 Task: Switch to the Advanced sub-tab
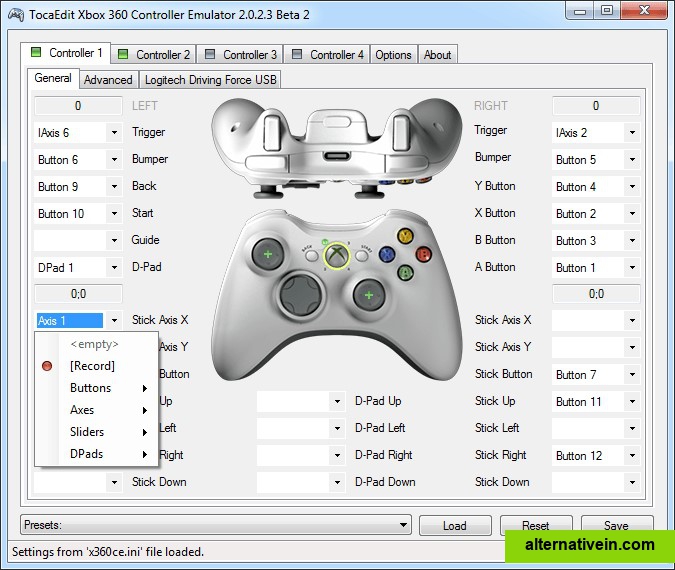(x=108, y=80)
